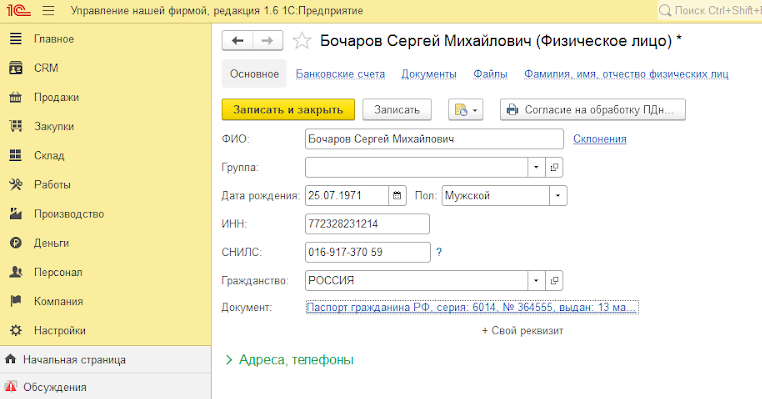Expand the Адреса, телефоны section
Screen dimensions: 762x399
pos(290,360)
